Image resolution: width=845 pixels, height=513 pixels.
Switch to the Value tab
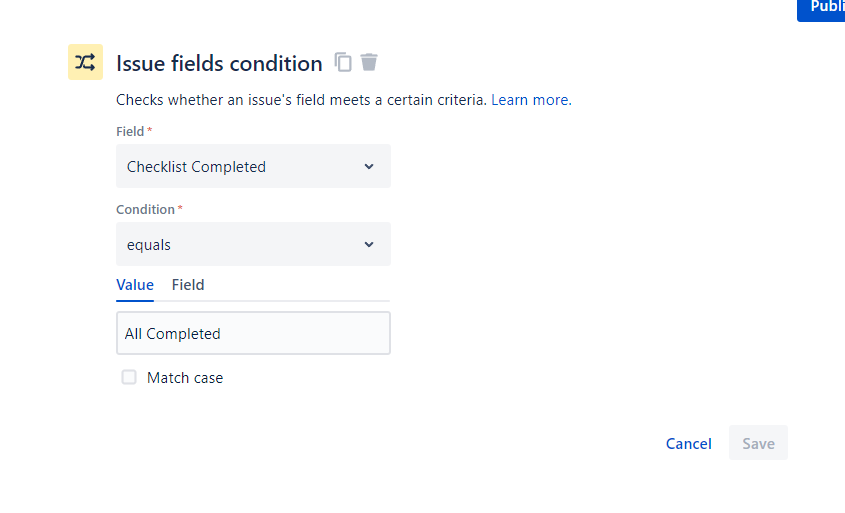[x=135, y=285]
